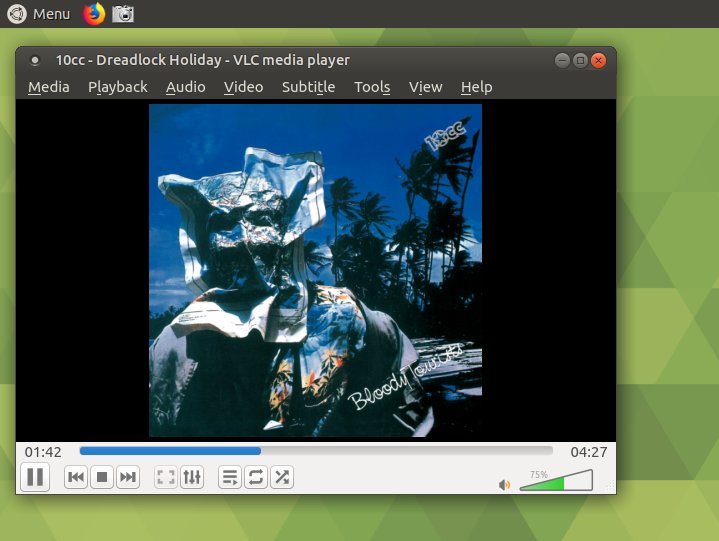719x541 pixels.
Task: Launch Firefox from the top panel
Action: click(94, 14)
